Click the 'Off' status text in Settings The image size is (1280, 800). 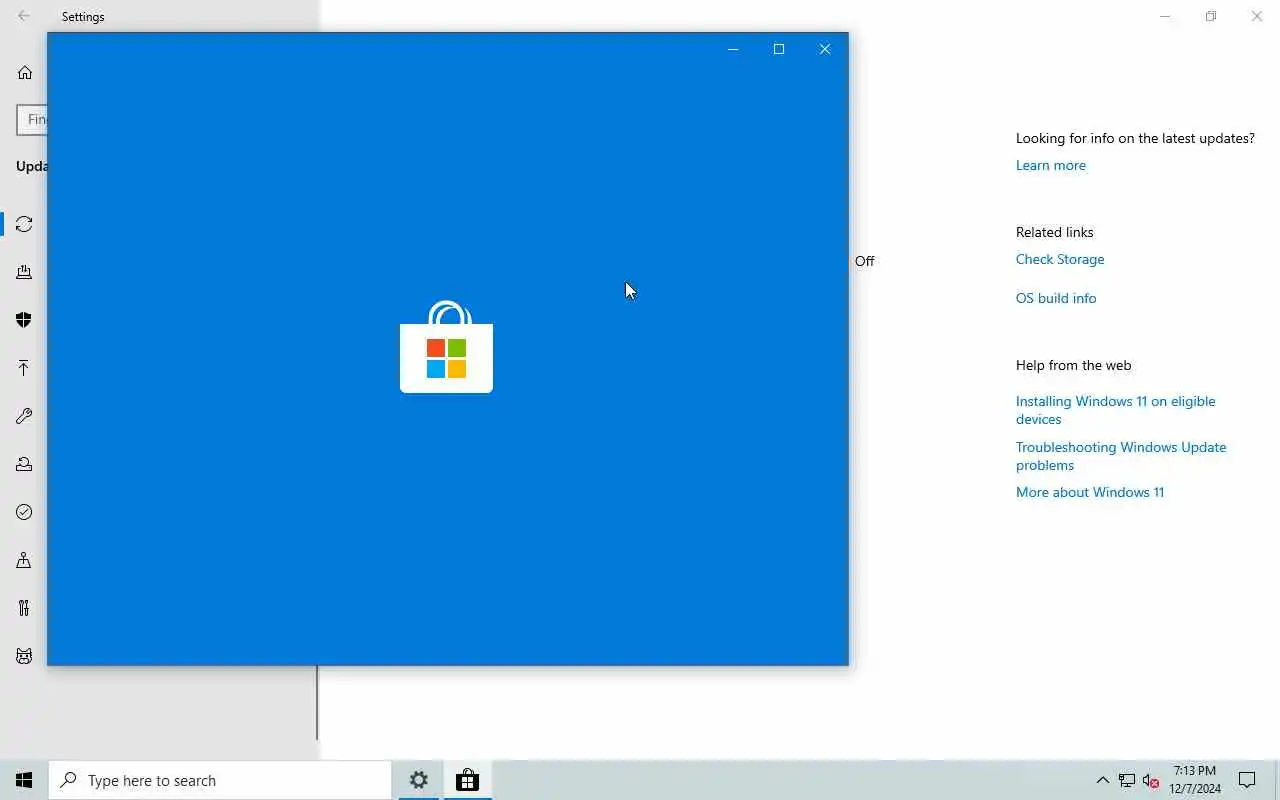tap(865, 261)
